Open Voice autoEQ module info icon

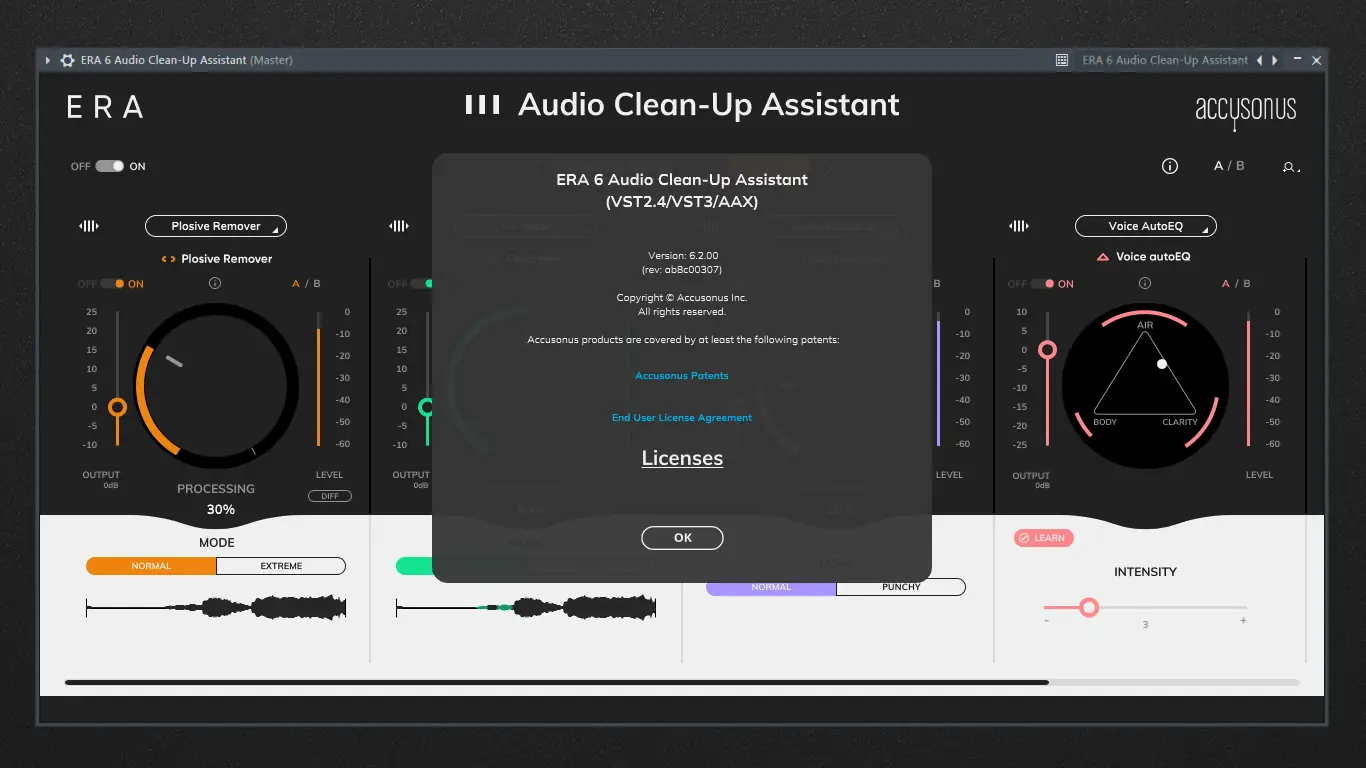coord(1145,284)
